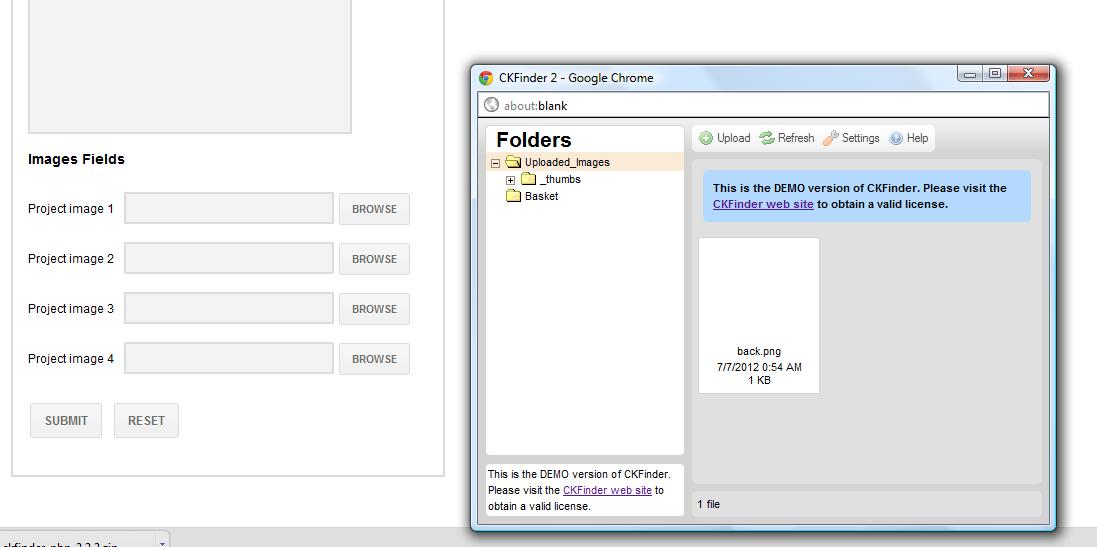The width and height of the screenshot is (1097, 547).
Task: Open CKFinder web site link below folder tree
Action: pyautogui.click(x=607, y=490)
